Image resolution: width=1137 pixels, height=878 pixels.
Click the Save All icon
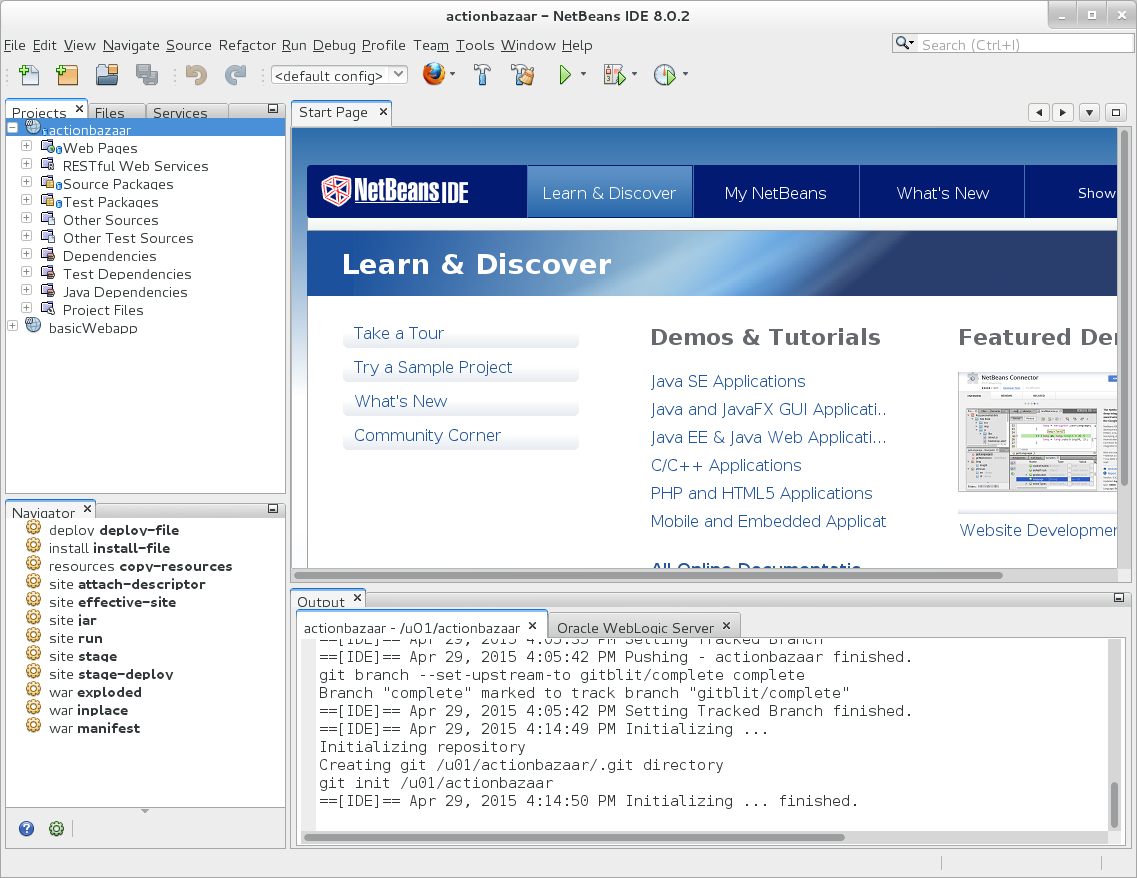coord(145,74)
